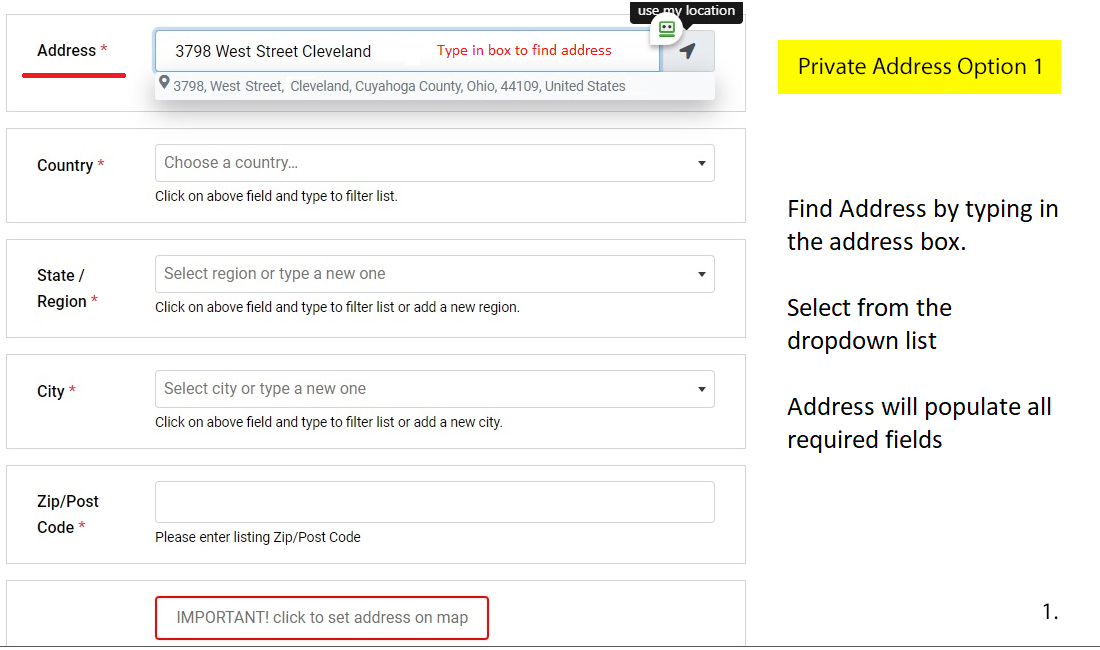Viewport: 1100px width, 650px height.
Task: Click the 'Please enter listing Zip/Post Code' hint
Action: coord(258,537)
